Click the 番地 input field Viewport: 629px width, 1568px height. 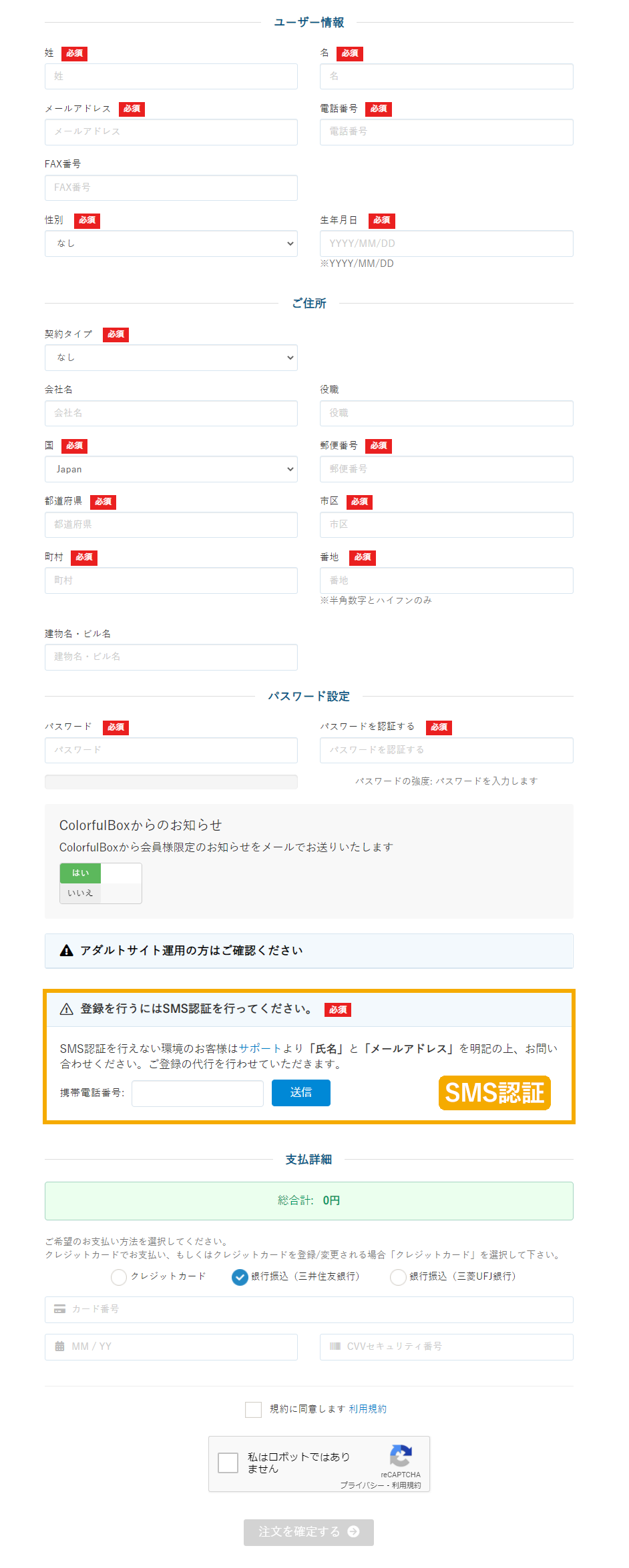coord(446,580)
